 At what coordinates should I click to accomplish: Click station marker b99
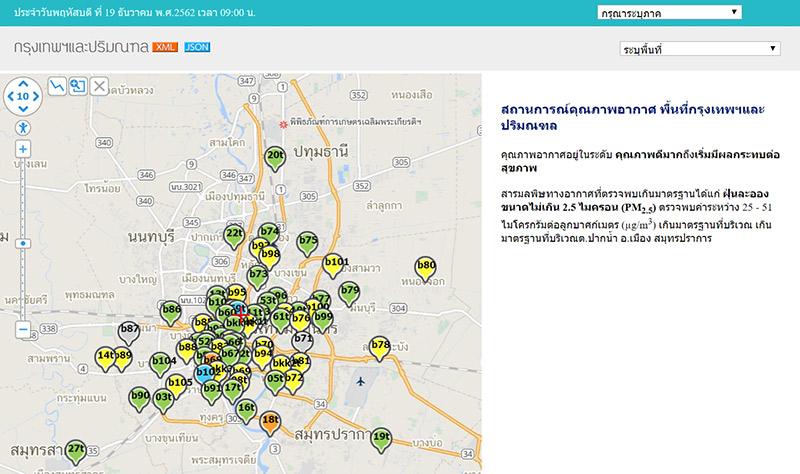tap(323, 319)
